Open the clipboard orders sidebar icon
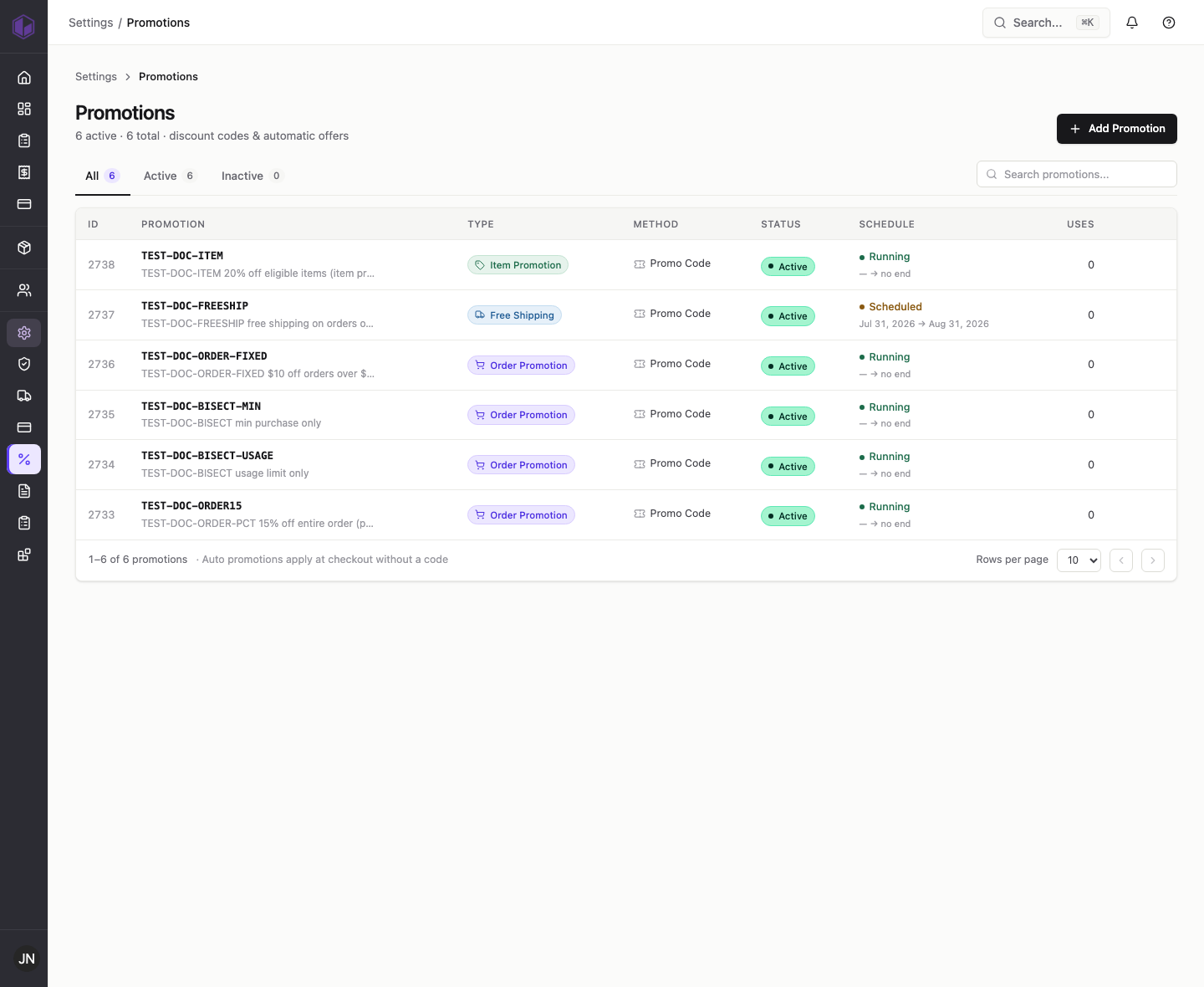 tap(24, 141)
